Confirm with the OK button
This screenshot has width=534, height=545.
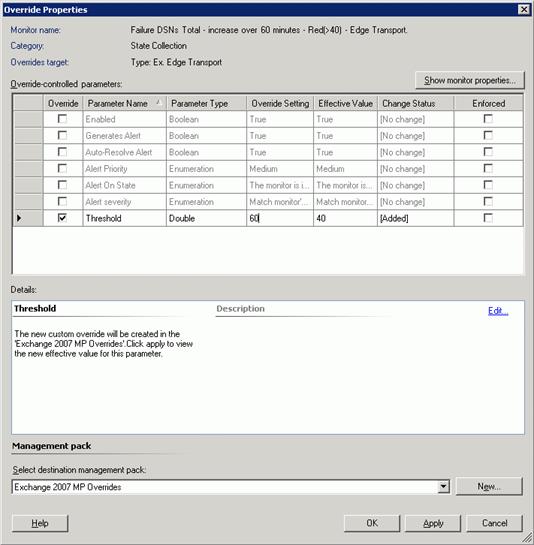pyautogui.click(x=372, y=523)
